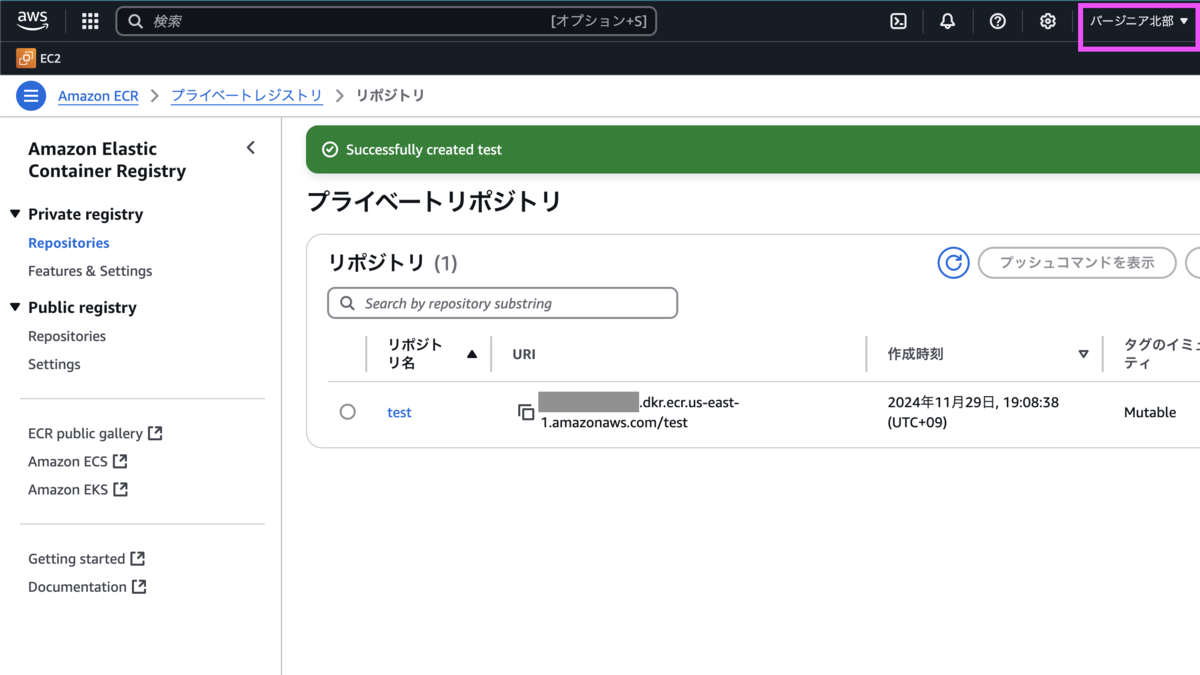This screenshot has height=675, width=1200.
Task: Focus the AWS 検索 search bar
Action: coord(386,21)
